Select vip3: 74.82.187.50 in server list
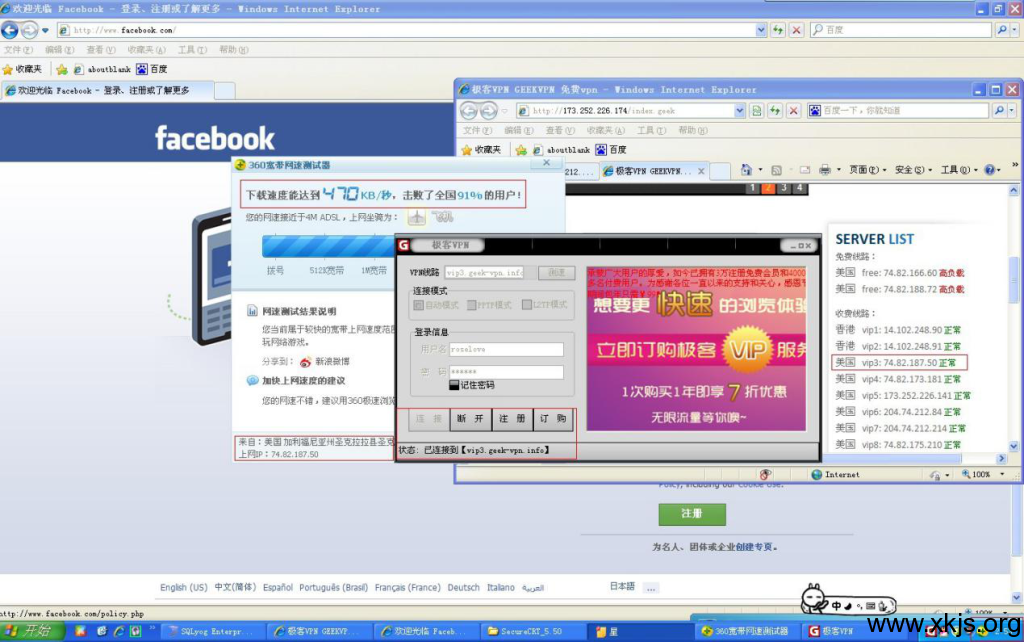Image resolution: width=1024 pixels, height=642 pixels. click(899, 362)
